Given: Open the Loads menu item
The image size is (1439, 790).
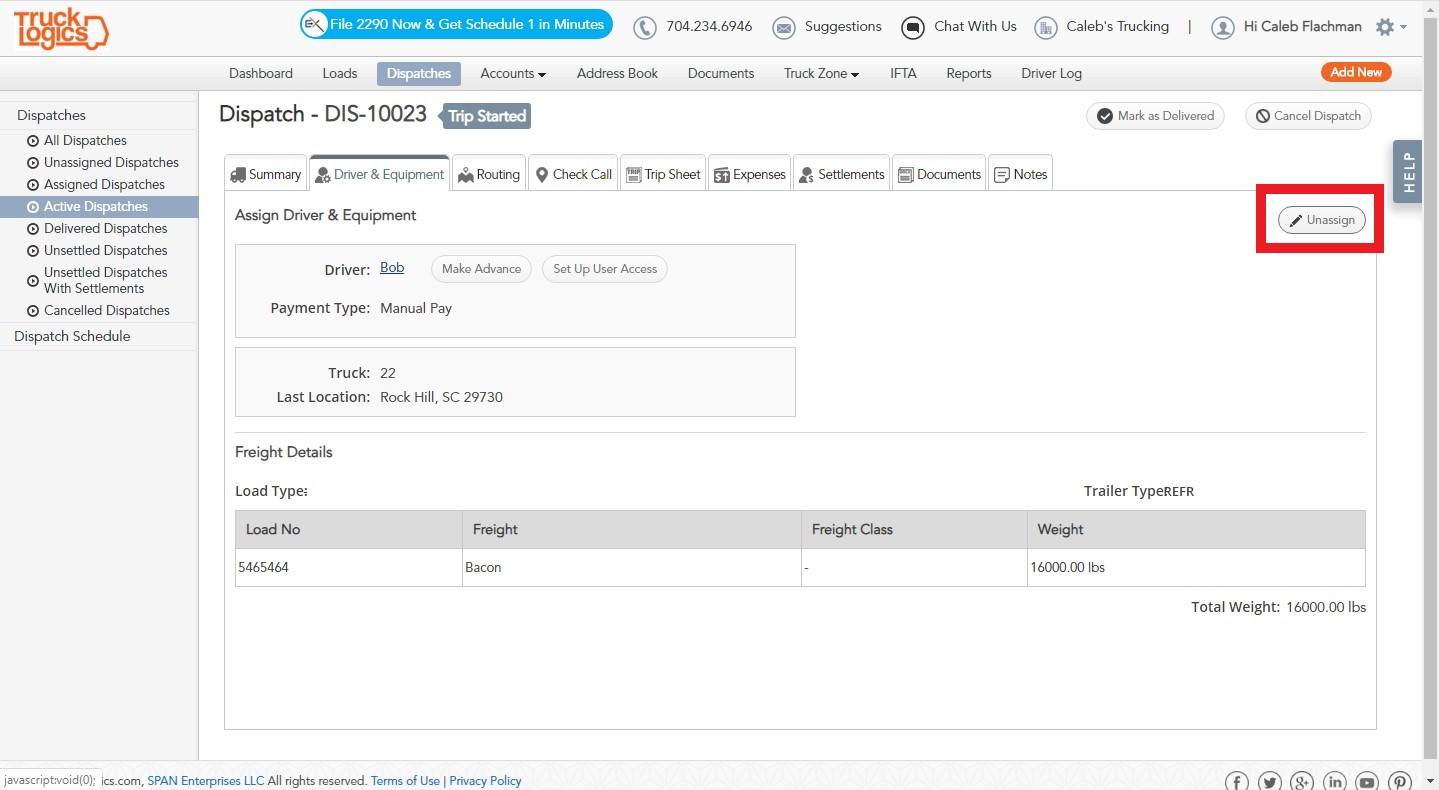Looking at the screenshot, I should [x=340, y=73].
